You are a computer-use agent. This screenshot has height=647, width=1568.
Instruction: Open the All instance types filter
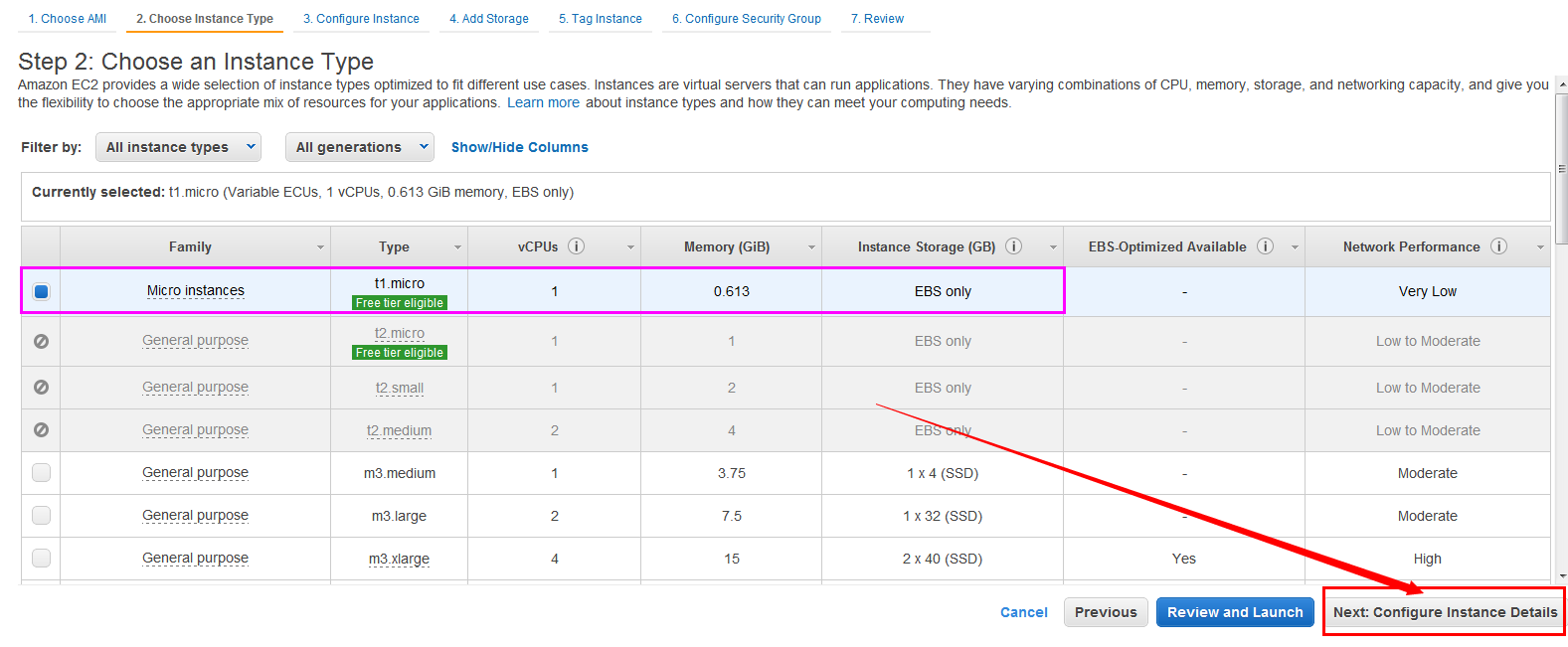tap(179, 147)
